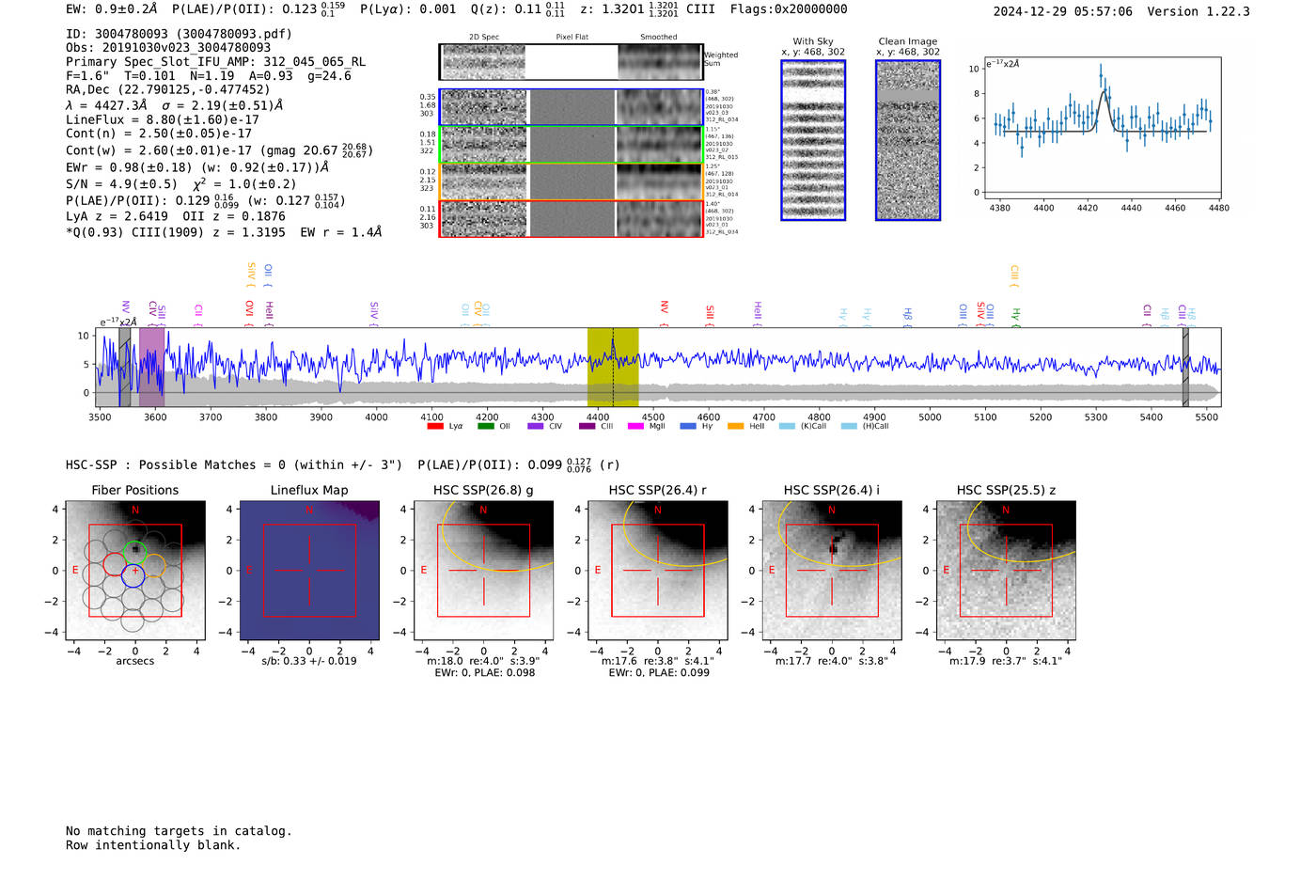Click the "RA,Dec (22.790125,-0.477452)" text

(x=167, y=90)
